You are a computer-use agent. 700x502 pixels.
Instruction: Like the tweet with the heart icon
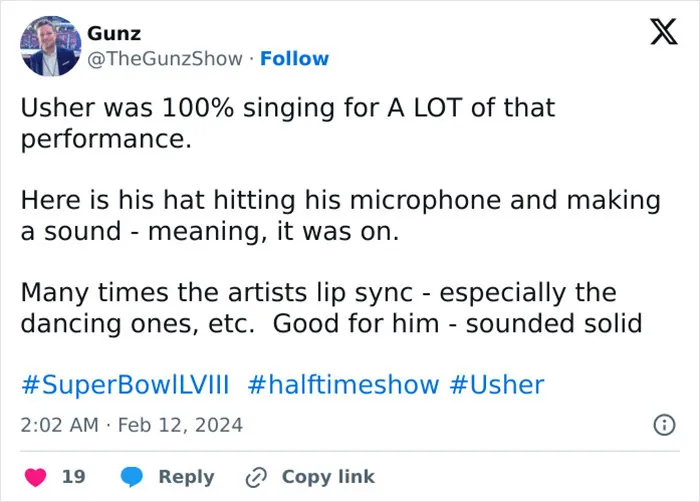(35, 477)
